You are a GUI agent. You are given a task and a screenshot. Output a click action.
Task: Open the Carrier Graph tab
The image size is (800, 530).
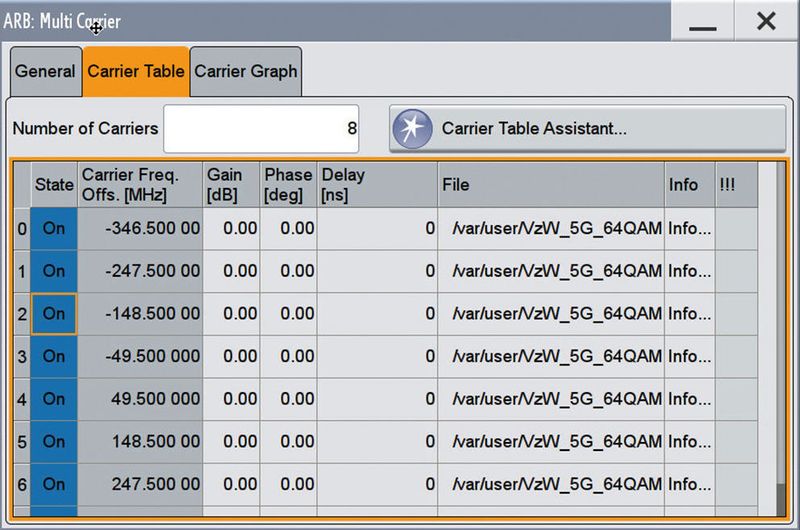(245, 72)
